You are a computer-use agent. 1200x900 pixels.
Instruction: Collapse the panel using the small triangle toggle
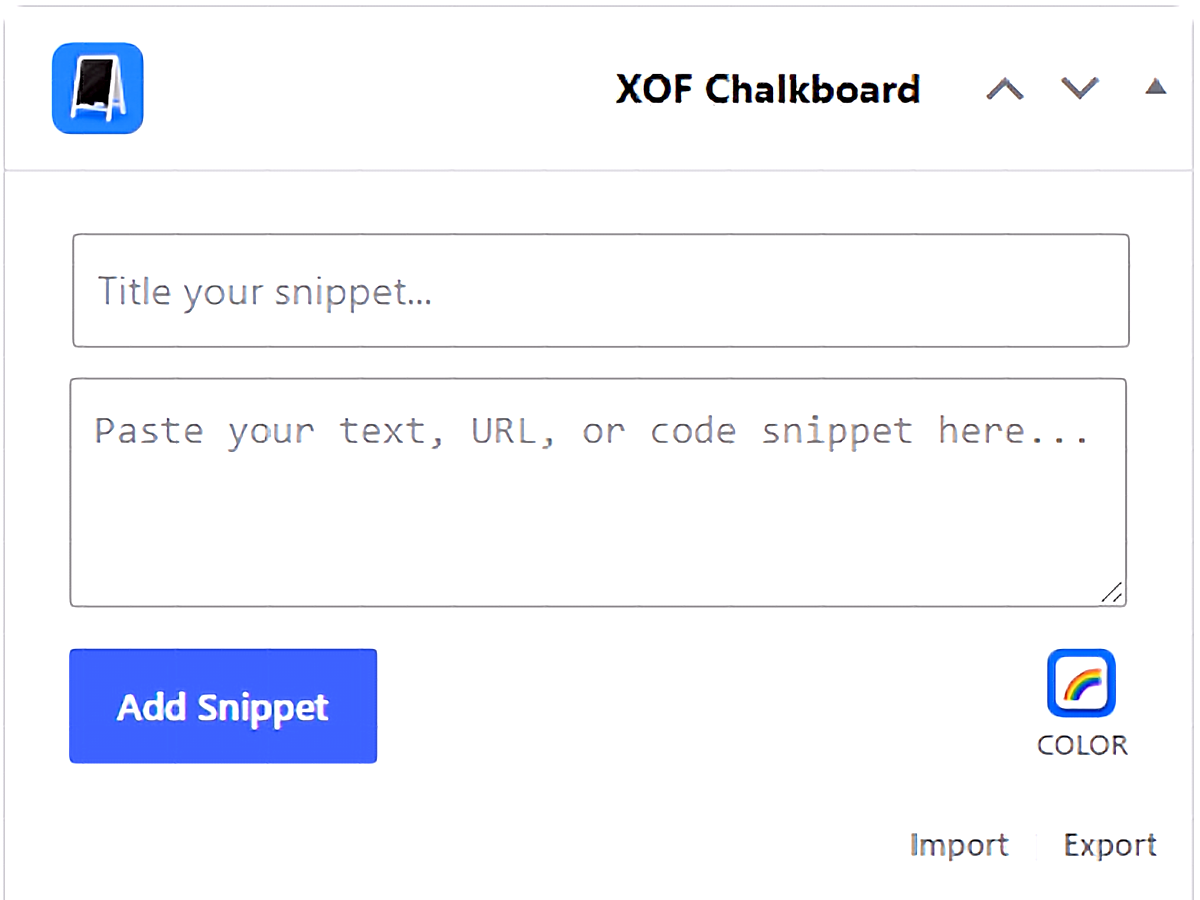1156,87
